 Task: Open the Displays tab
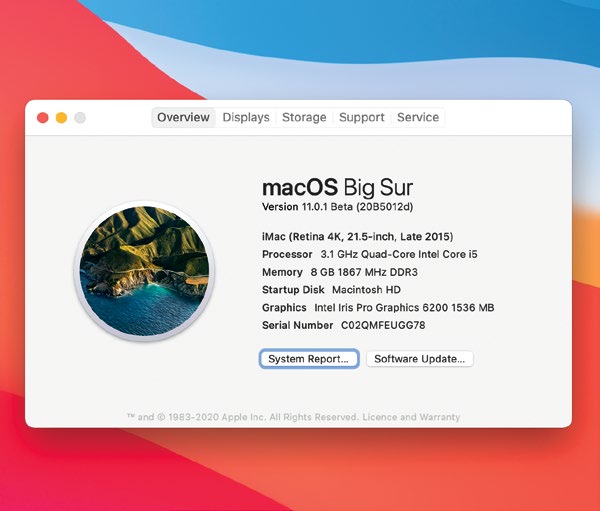[x=246, y=117]
